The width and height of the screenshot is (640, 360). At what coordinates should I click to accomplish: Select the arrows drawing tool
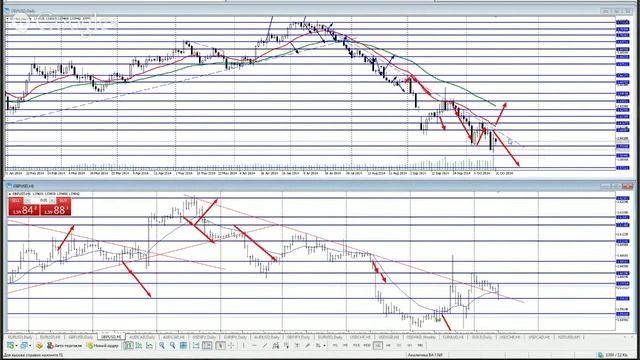(318, 346)
